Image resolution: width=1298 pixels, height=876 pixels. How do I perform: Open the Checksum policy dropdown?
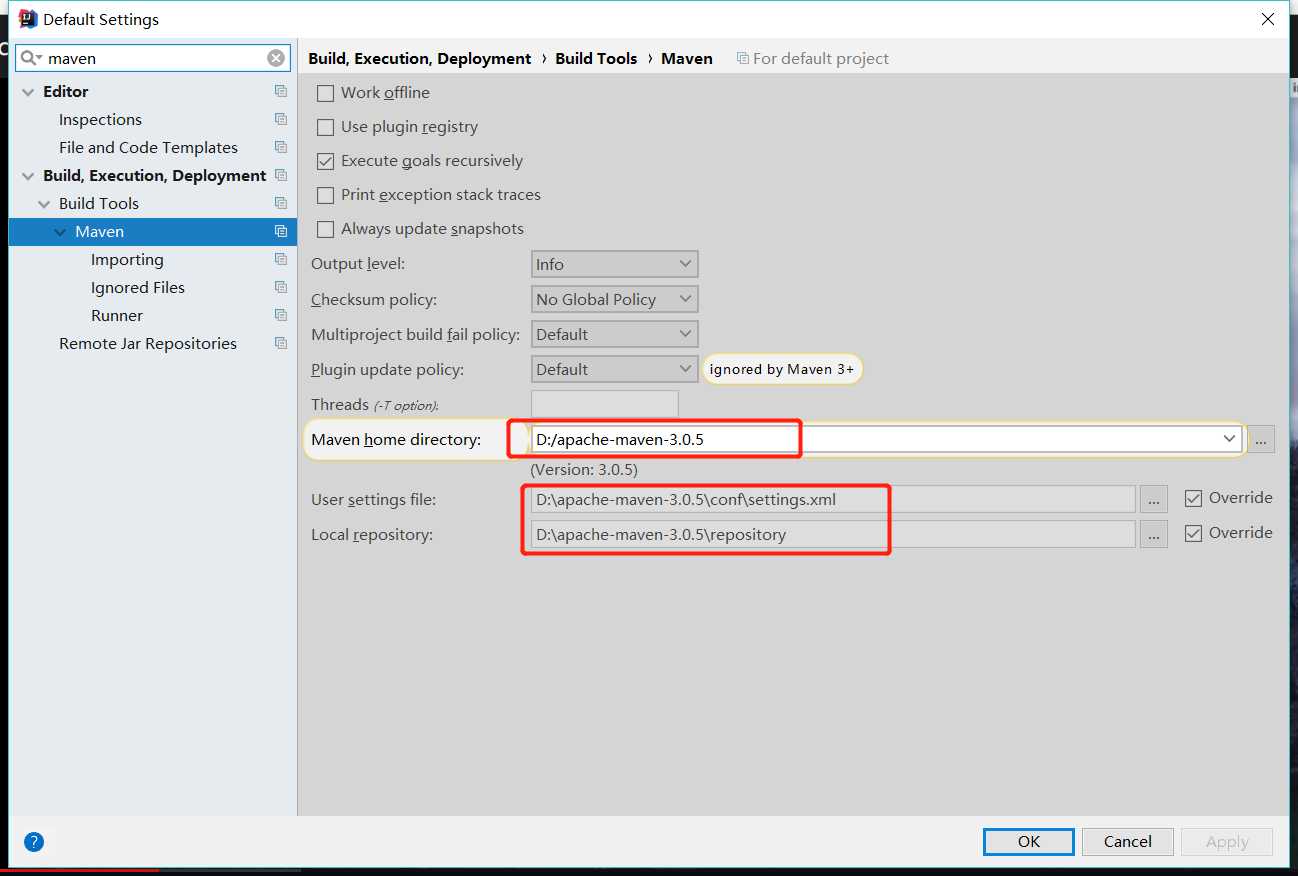pos(614,299)
